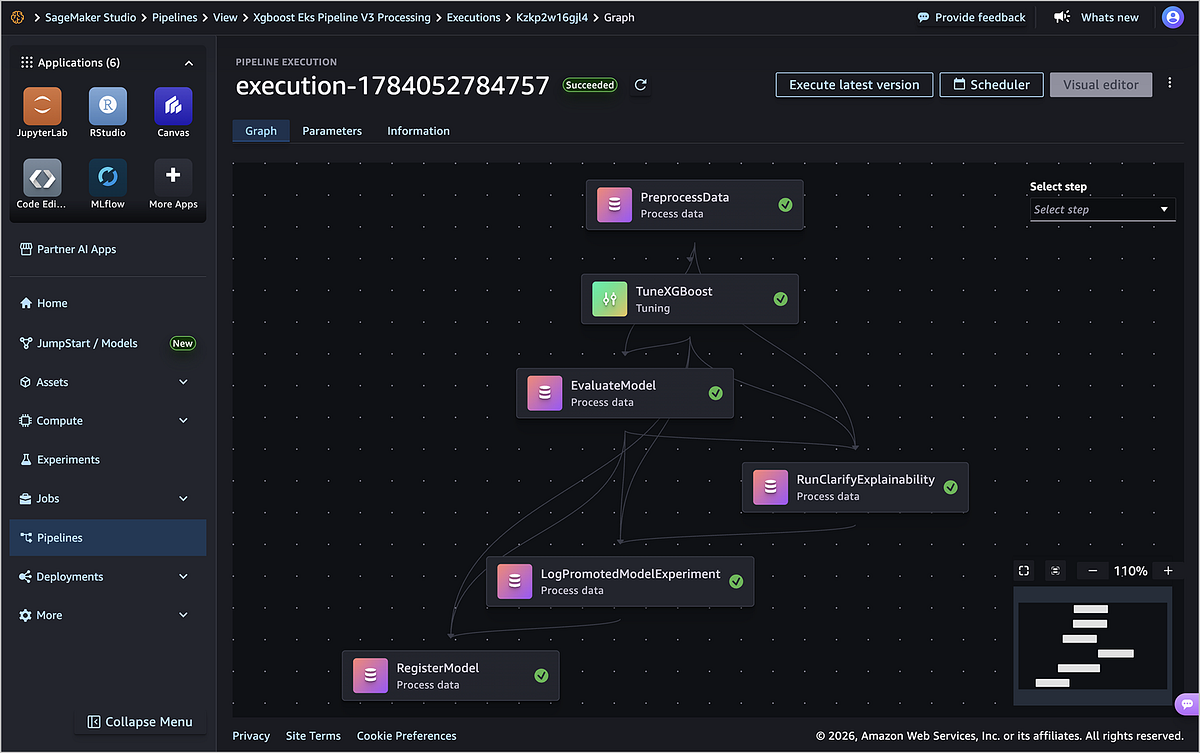
Task: Click the 110% zoom level value
Action: coord(1130,571)
